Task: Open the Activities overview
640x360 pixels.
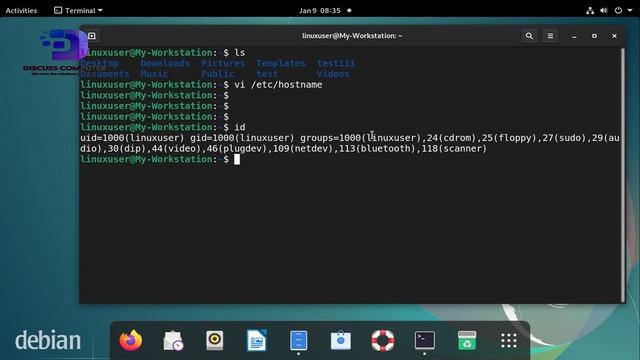Action: pos(21,11)
